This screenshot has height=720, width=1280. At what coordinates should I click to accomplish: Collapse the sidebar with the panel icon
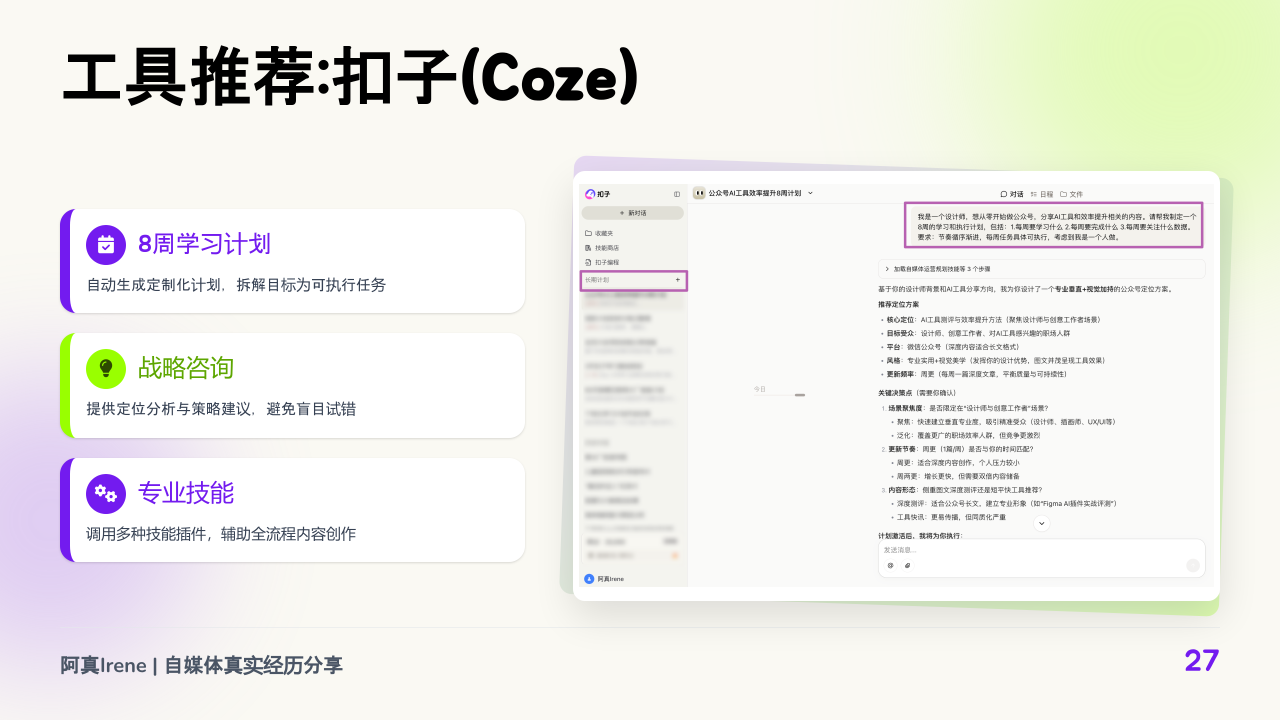point(677,194)
